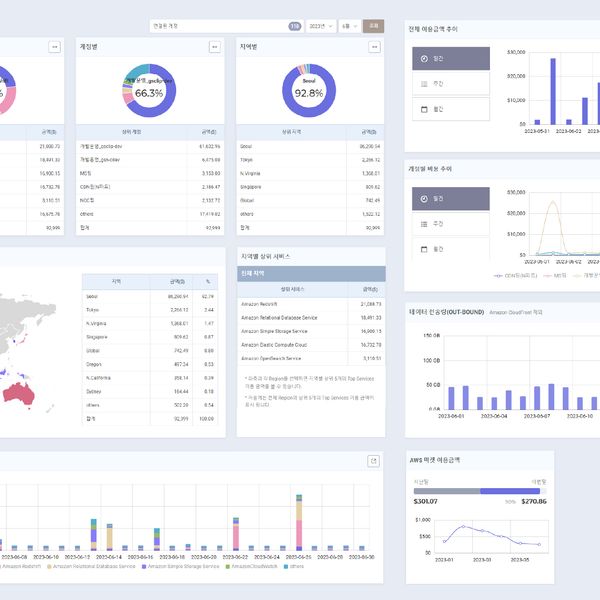The width and height of the screenshot is (600, 600).
Task: Click the export icon above the stacked bar chart
Action: tap(374, 461)
